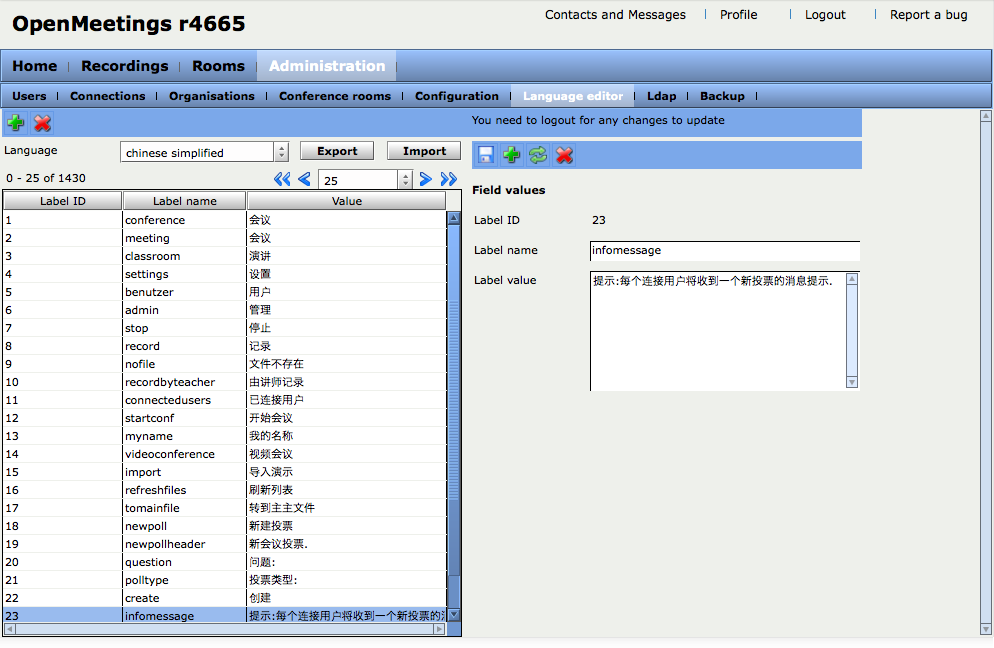Open the Language dropdown showing chinese simplified
Image resolution: width=994 pixels, height=648 pixels.
[204, 152]
